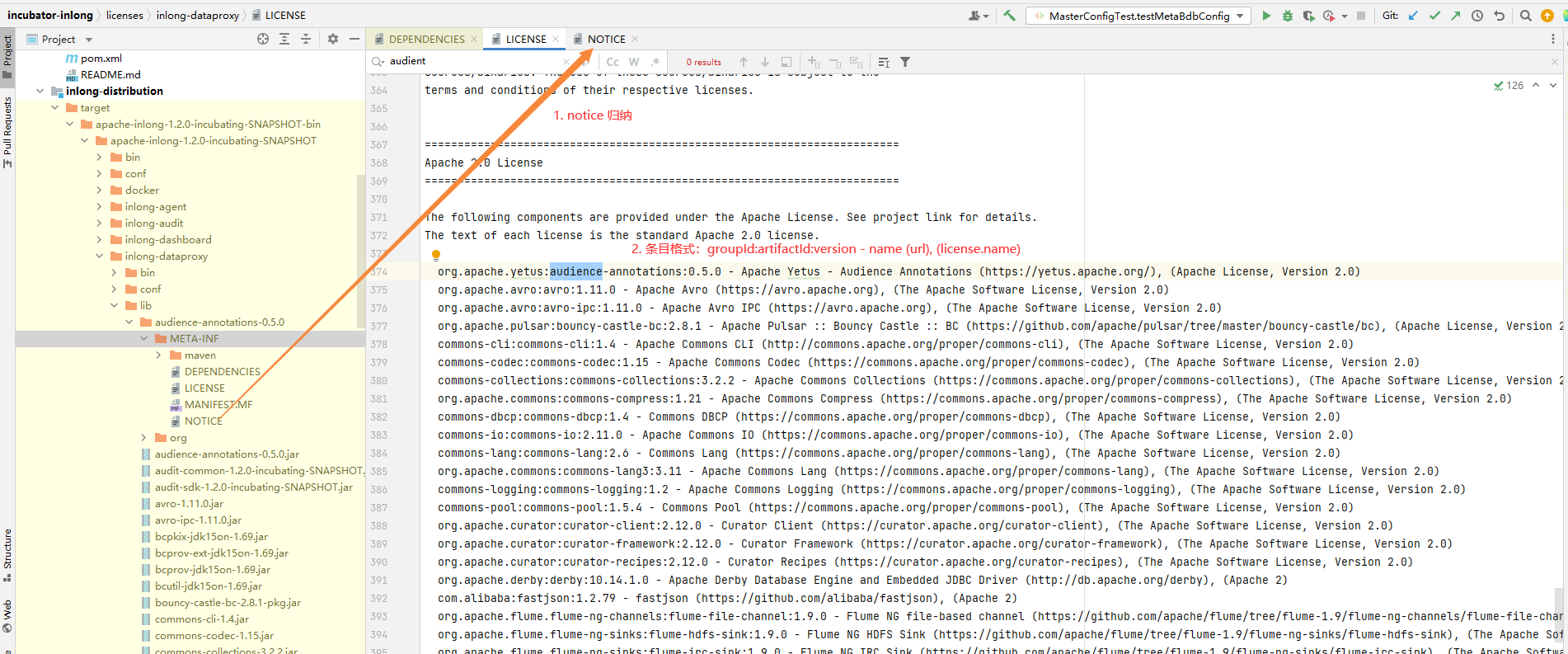1568x654 pixels.
Task: Run the MasterConfigTest configuration
Action: (1266, 16)
